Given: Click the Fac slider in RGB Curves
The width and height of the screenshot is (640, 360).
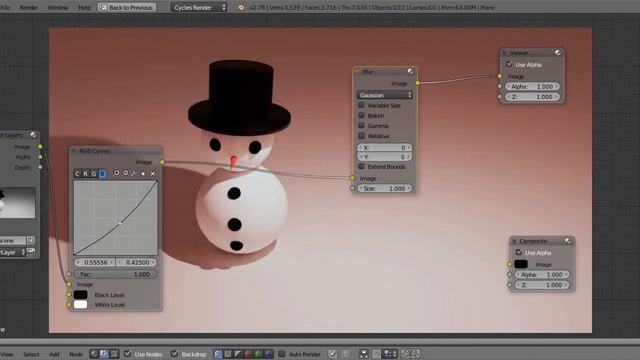Looking at the screenshot, I should 116,274.
